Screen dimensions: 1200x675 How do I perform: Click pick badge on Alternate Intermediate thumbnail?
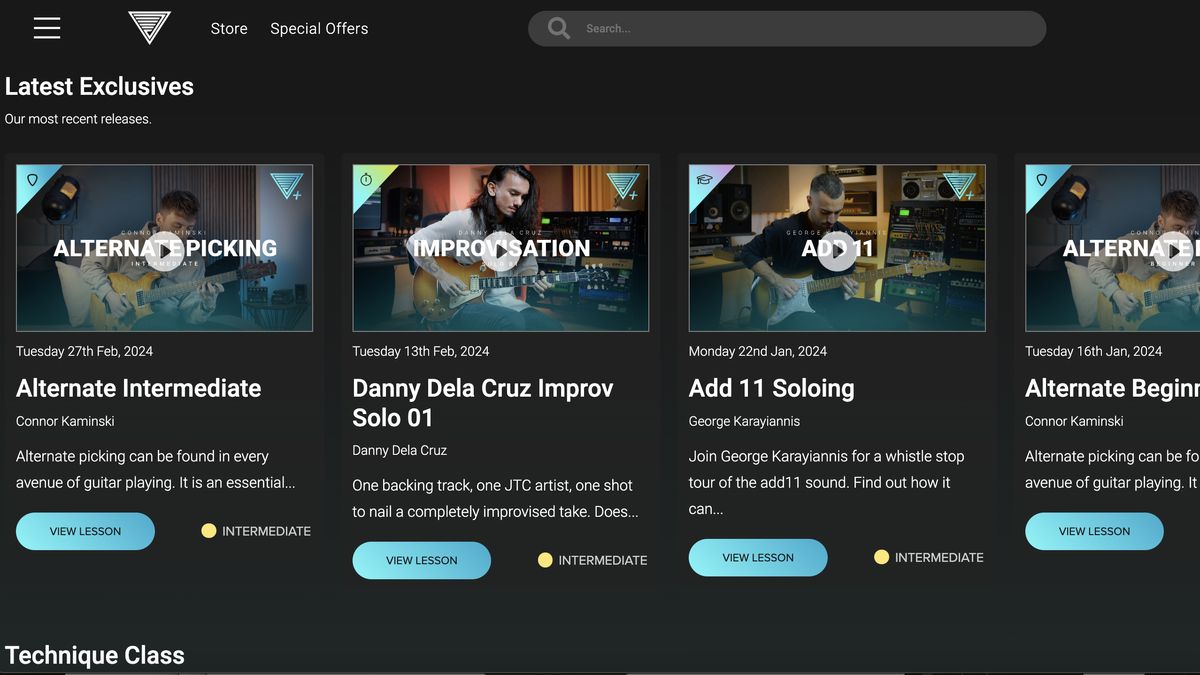(x=32, y=180)
